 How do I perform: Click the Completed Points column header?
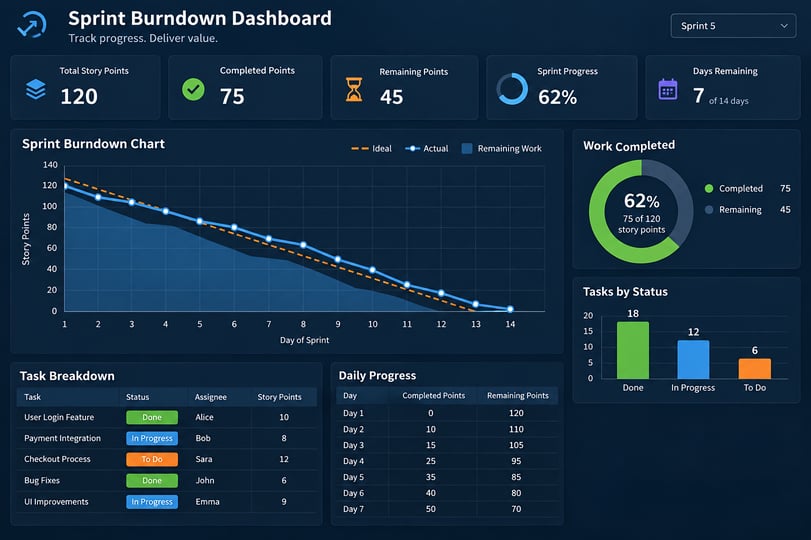433,395
